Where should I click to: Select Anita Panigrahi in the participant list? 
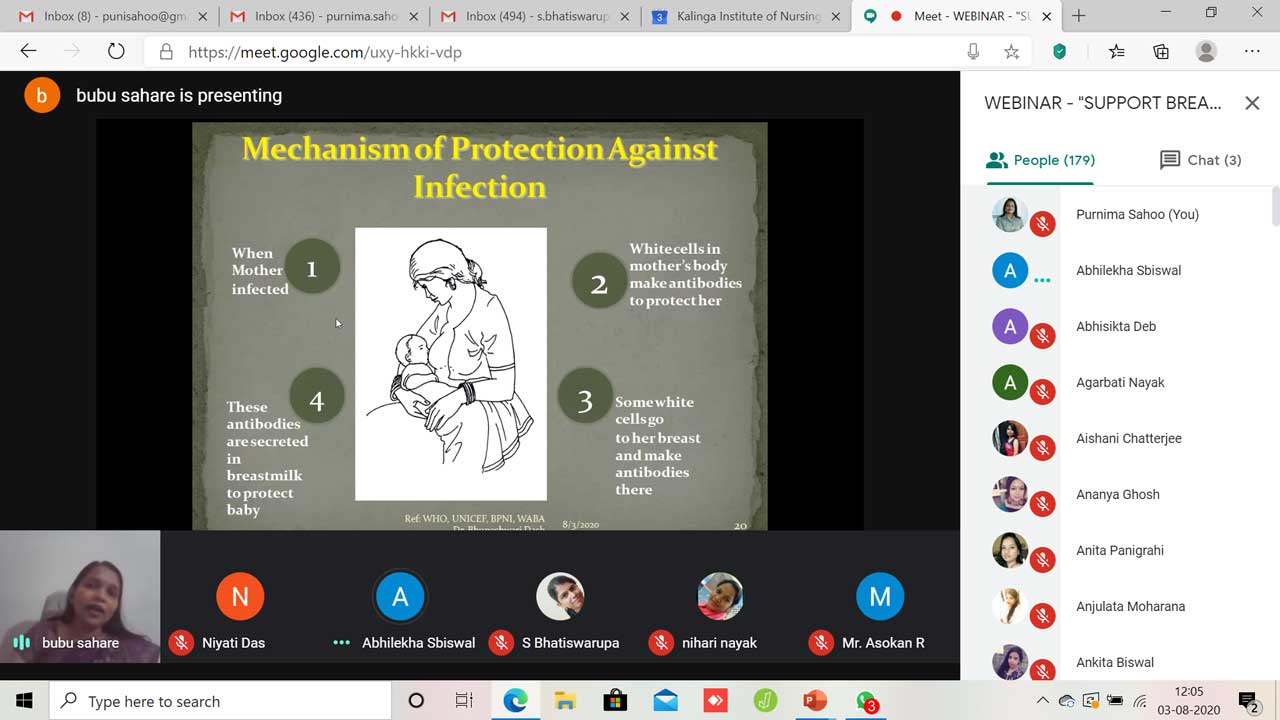pyautogui.click(x=1119, y=550)
